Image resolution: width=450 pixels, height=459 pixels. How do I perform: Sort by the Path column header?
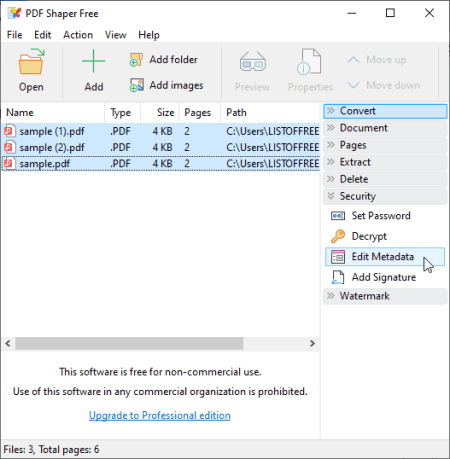tap(270, 113)
